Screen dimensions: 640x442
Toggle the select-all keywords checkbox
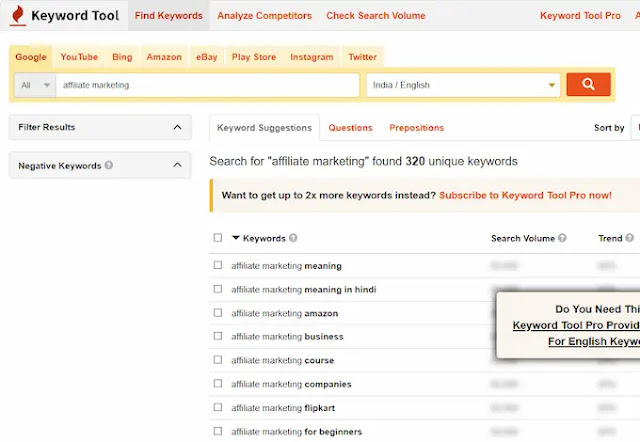pyautogui.click(x=218, y=238)
